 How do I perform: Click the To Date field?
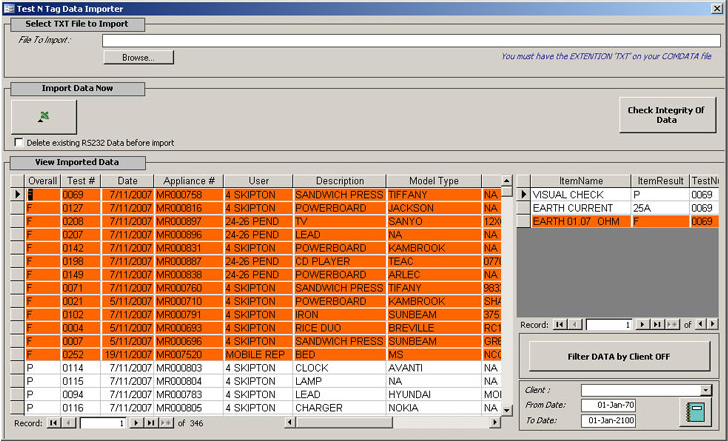tap(608, 420)
